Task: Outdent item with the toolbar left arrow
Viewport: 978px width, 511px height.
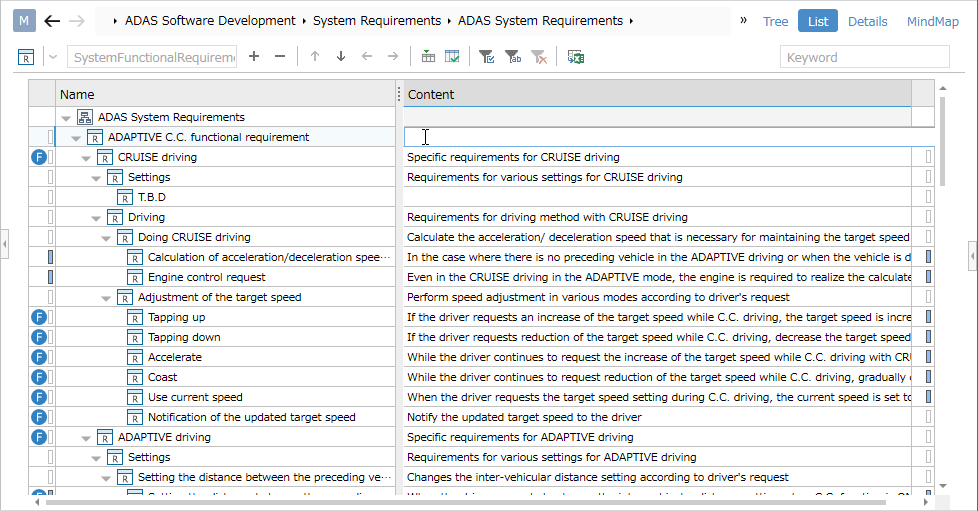Action: point(367,57)
